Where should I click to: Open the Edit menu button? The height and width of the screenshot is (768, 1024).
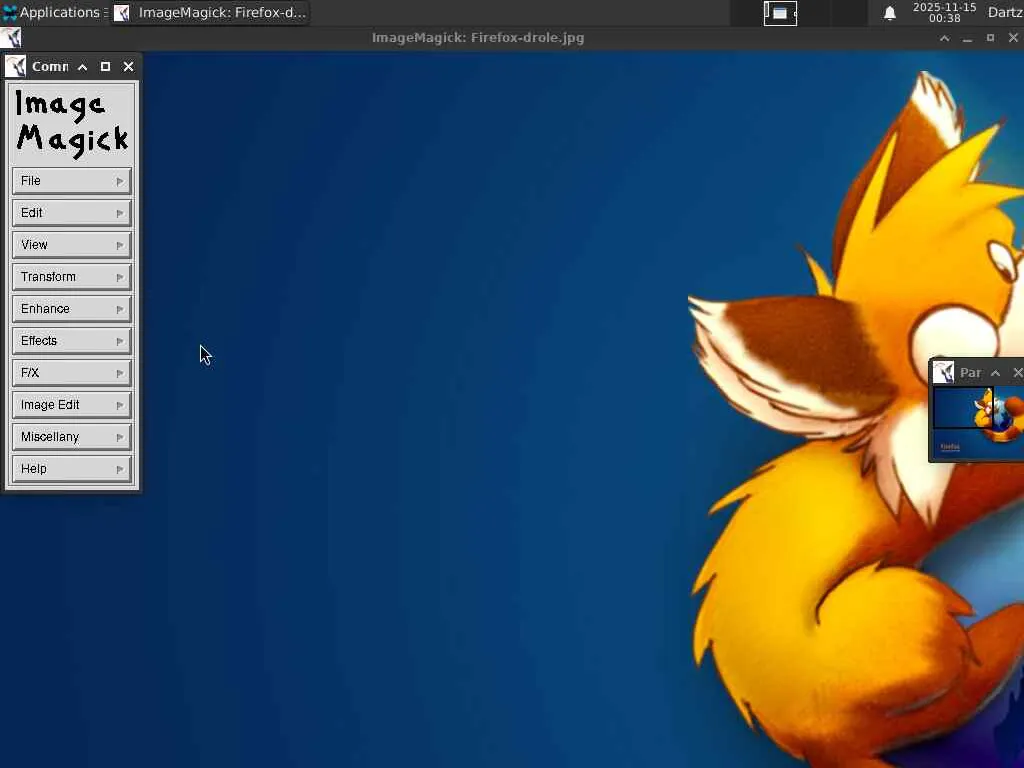(x=72, y=213)
